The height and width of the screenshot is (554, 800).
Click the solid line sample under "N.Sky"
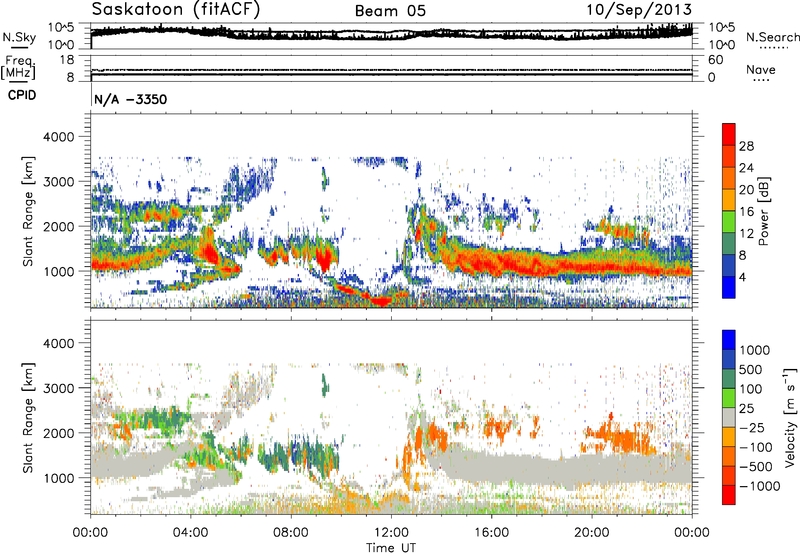[19, 48]
